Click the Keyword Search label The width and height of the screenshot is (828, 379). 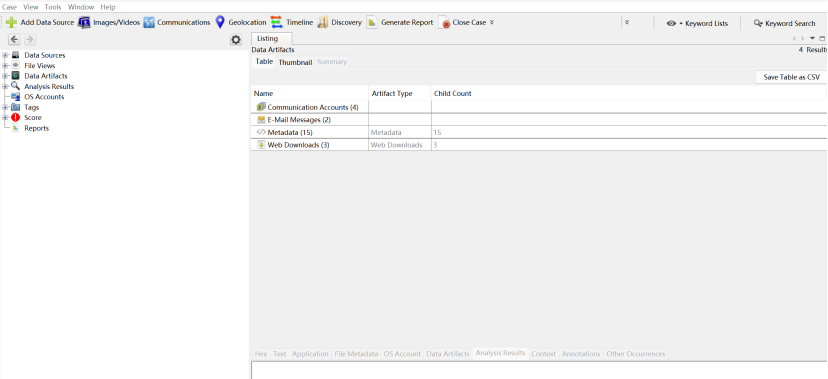pos(791,24)
